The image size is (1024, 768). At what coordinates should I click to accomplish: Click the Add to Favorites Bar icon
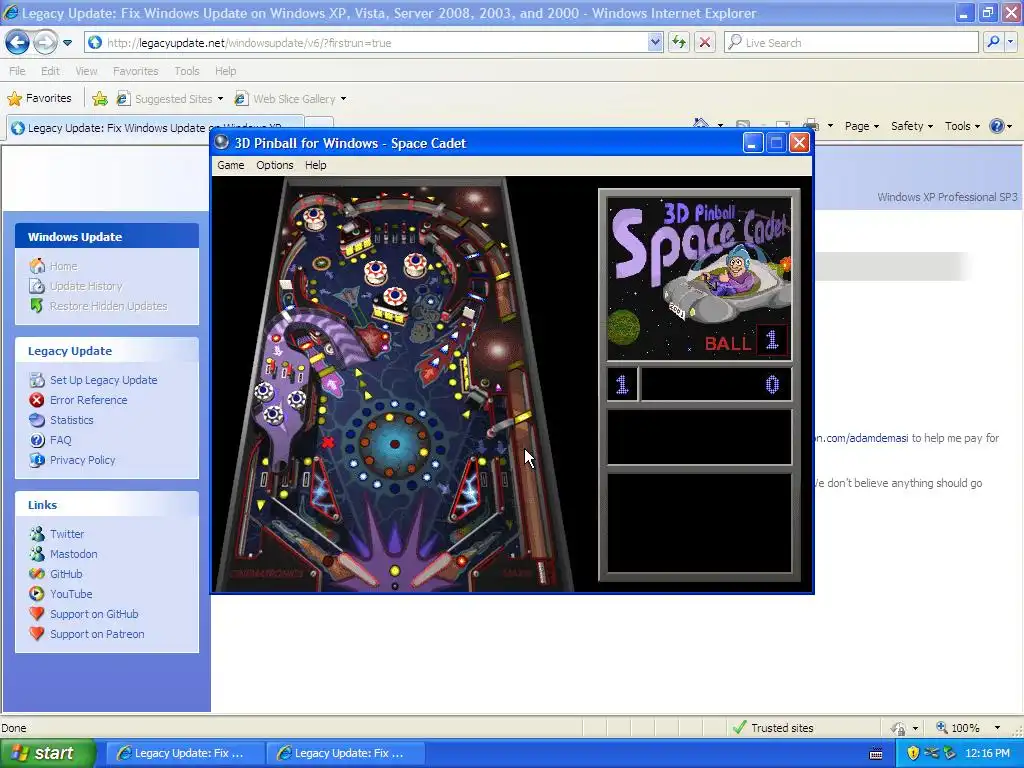(x=100, y=99)
